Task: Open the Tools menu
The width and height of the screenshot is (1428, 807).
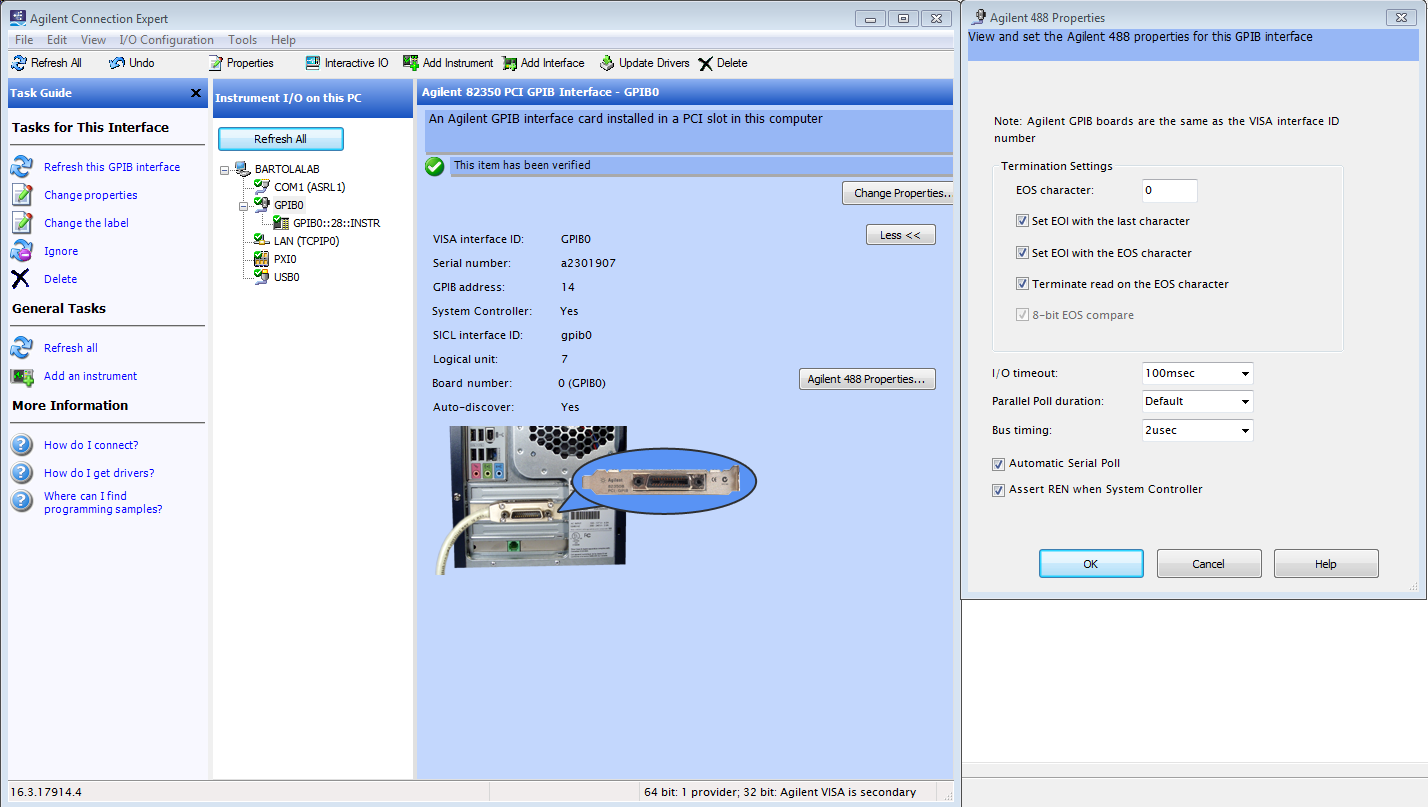Action: [x=242, y=40]
